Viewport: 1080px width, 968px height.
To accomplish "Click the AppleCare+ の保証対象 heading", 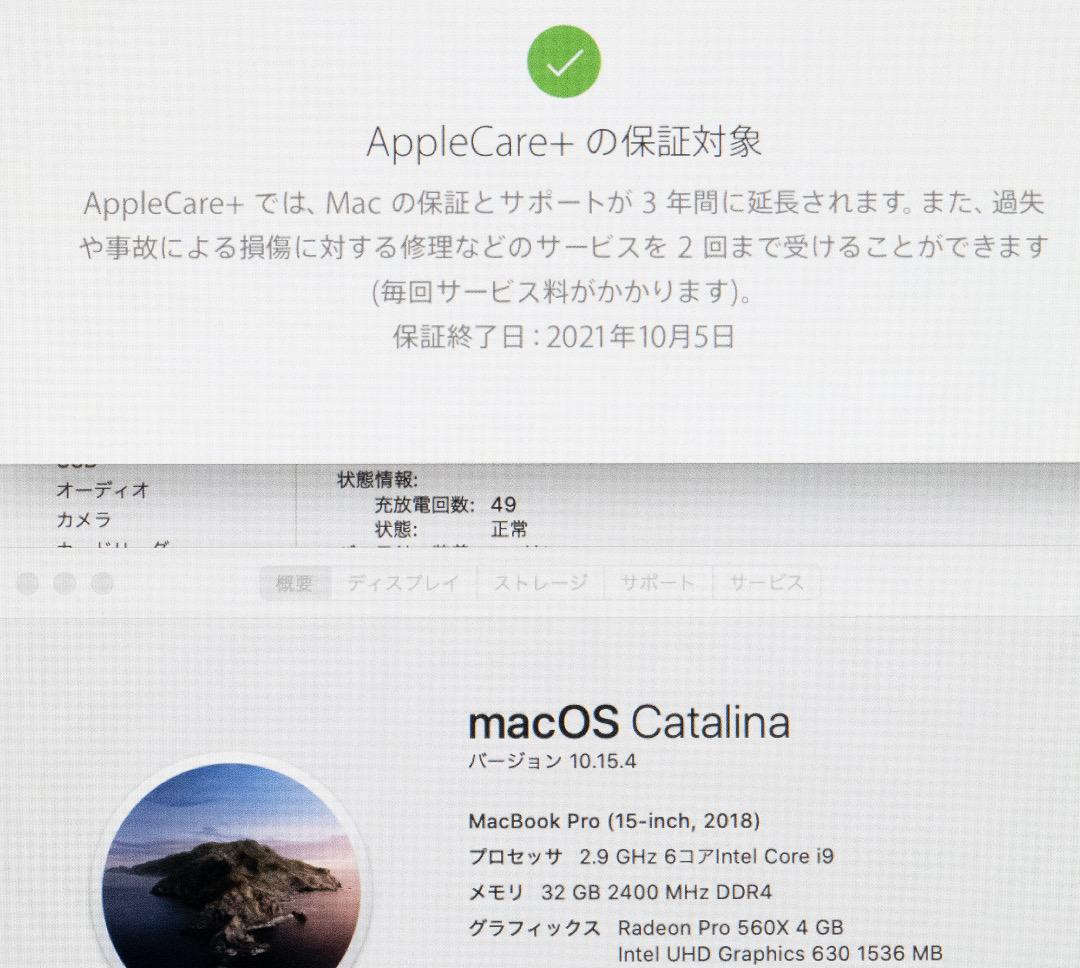I will click(x=564, y=142).
